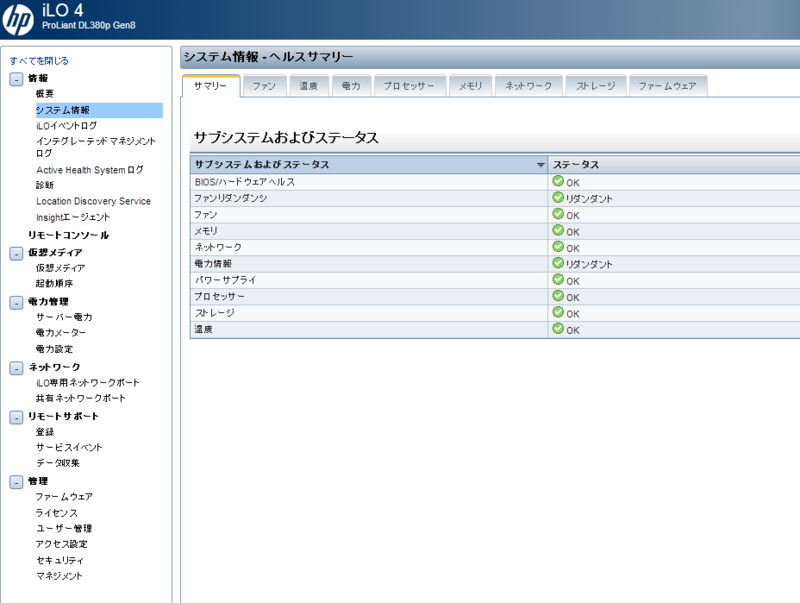Collapse the 電力管理 sidebar section

tap(14, 300)
